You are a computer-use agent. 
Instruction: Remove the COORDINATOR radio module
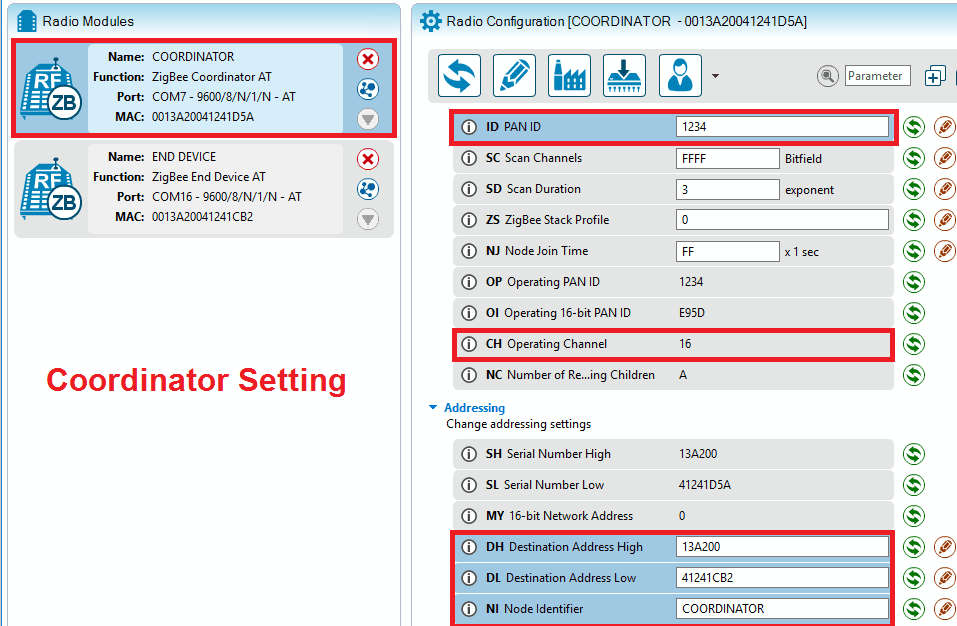click(368, 59)
